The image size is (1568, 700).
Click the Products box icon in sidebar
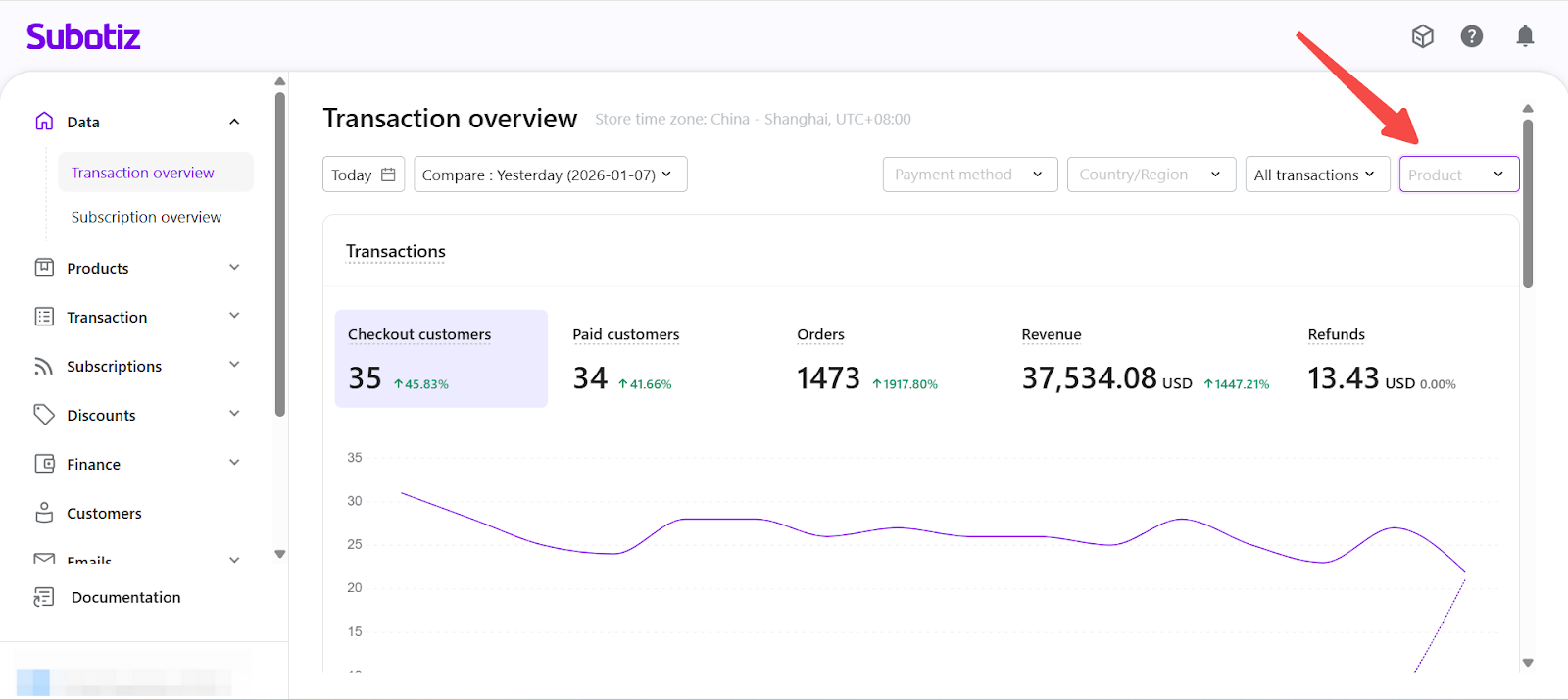coord(44,268)
